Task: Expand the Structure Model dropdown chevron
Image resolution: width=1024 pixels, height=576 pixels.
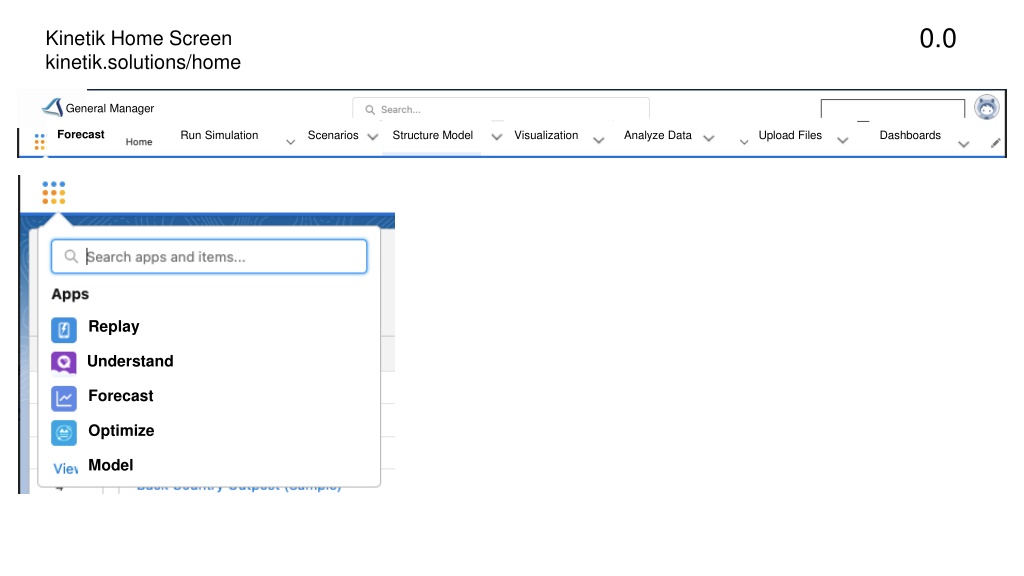Action: [497, 137]
